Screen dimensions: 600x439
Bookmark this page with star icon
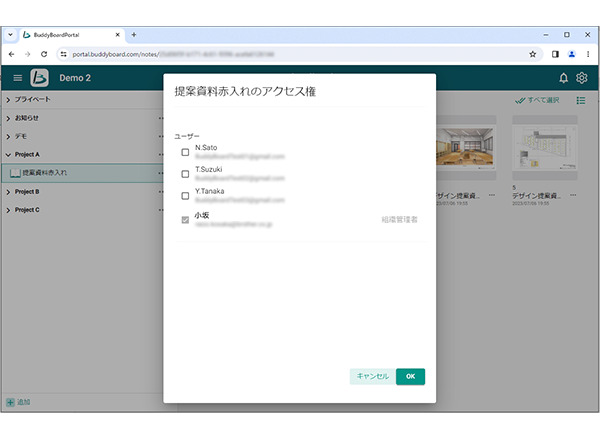(x=533, y=54)
